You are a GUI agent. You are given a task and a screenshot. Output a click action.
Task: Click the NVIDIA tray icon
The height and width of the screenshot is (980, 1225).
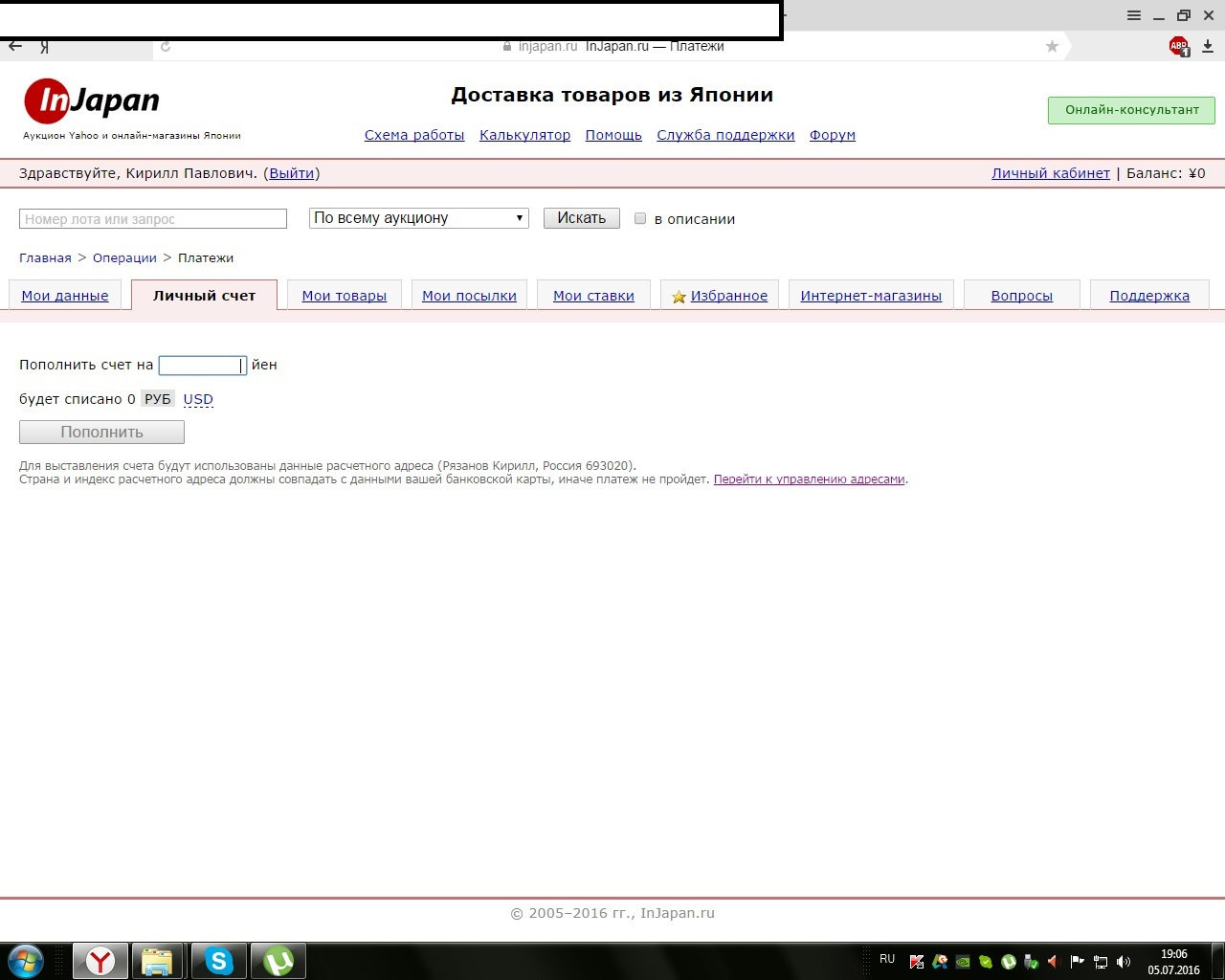963,962
